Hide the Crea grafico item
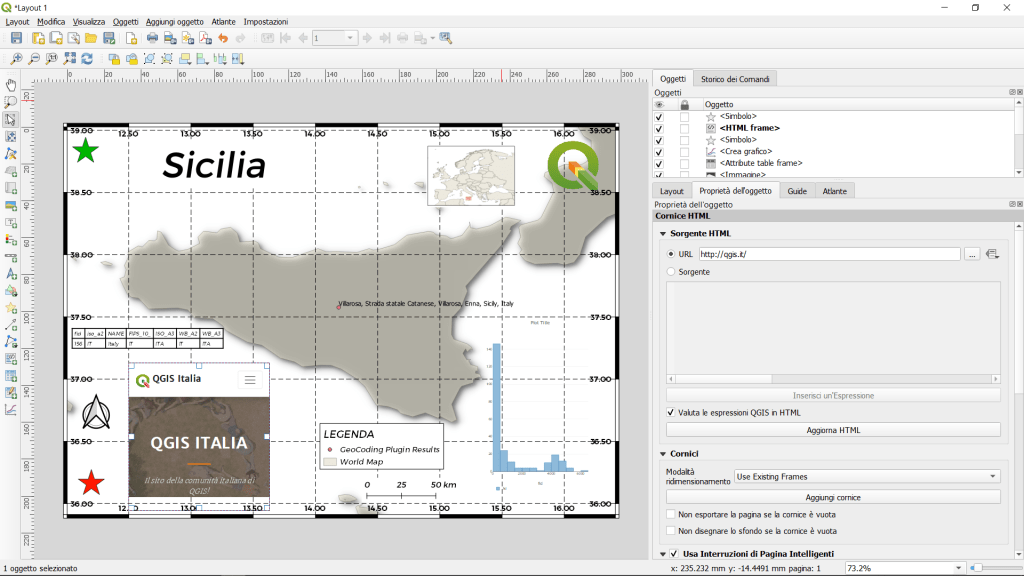The image size is (1024, 576). tap(658, 151)
